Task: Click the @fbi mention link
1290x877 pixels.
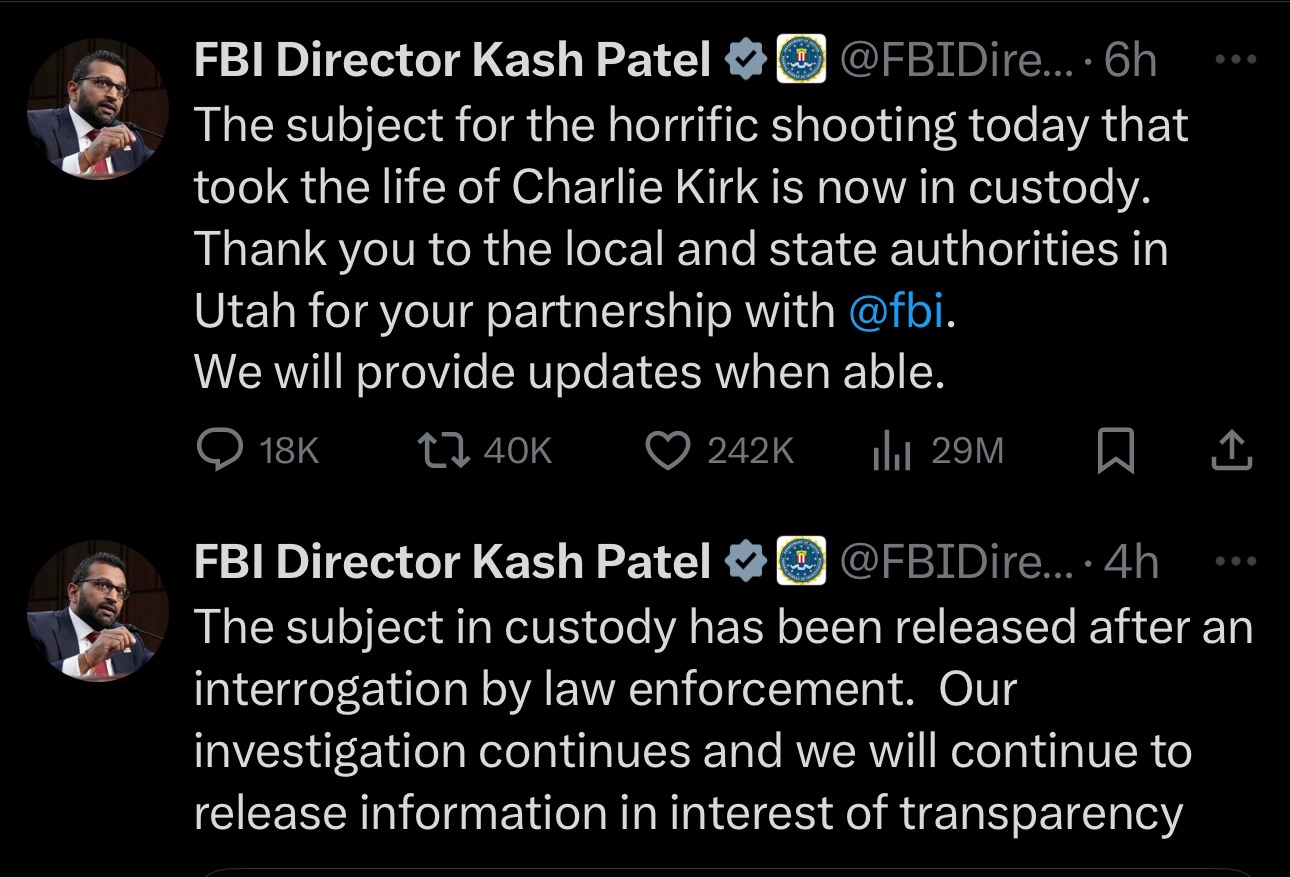Action: 895,312
